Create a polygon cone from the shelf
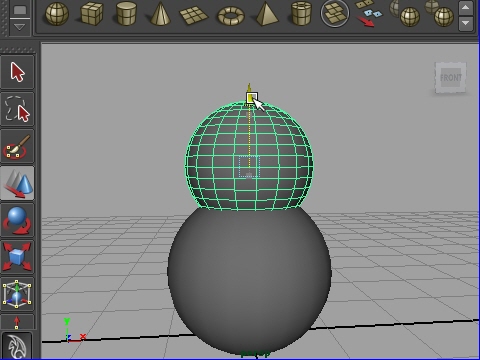480x360 pixels. [160, 14]
